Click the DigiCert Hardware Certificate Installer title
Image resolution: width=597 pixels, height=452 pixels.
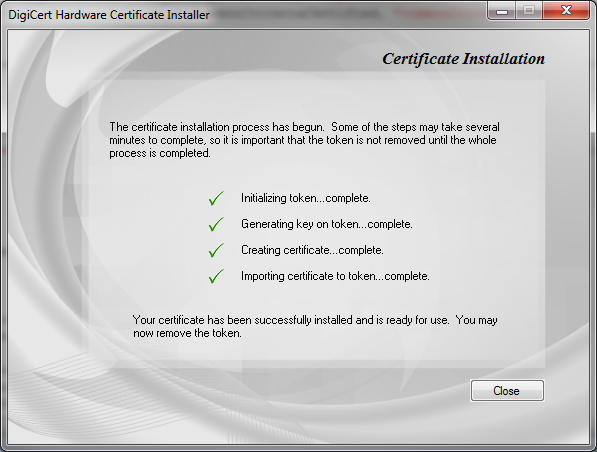coord(109,15)
